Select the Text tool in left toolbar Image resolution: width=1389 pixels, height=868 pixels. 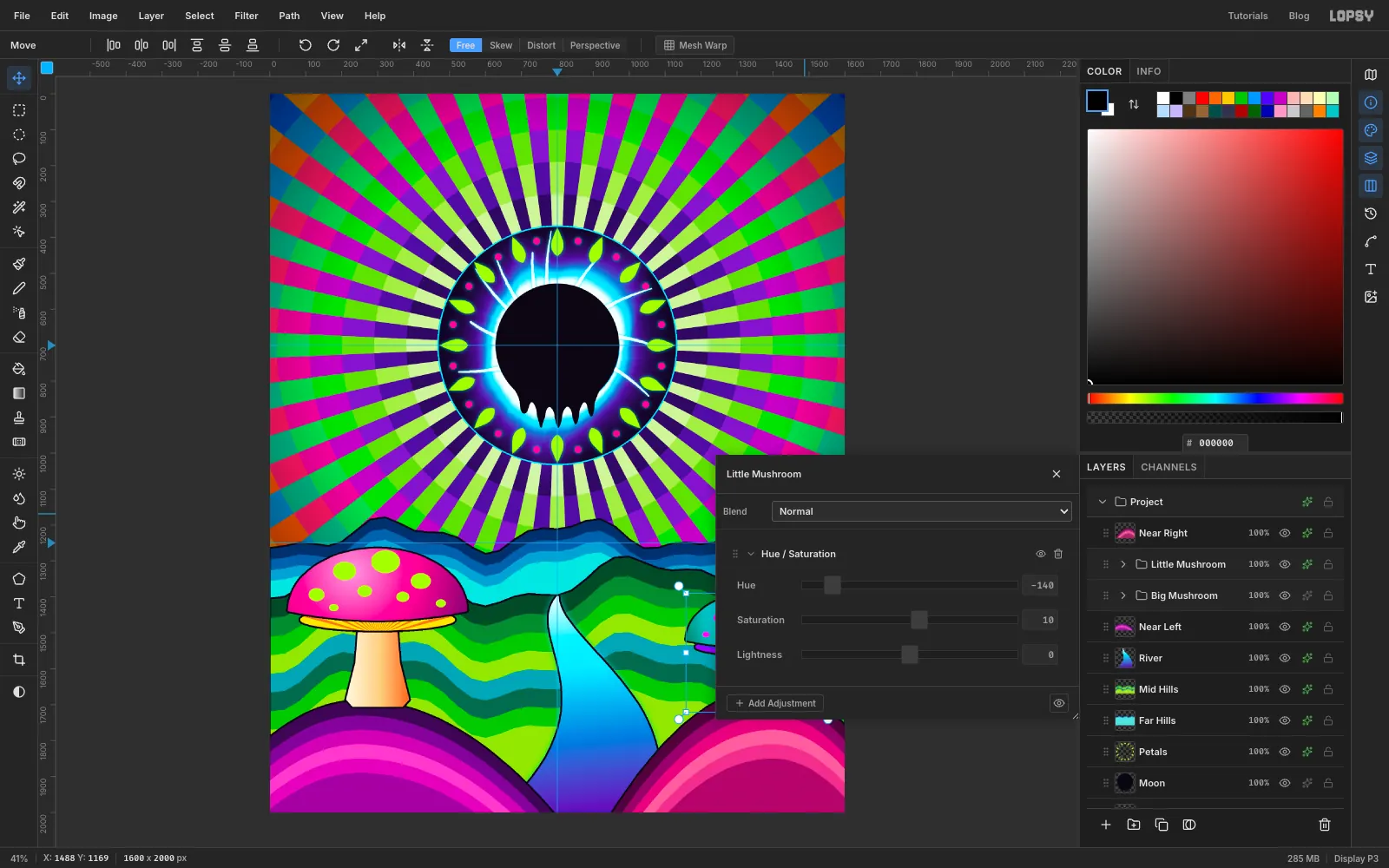[x=19, y=603]
